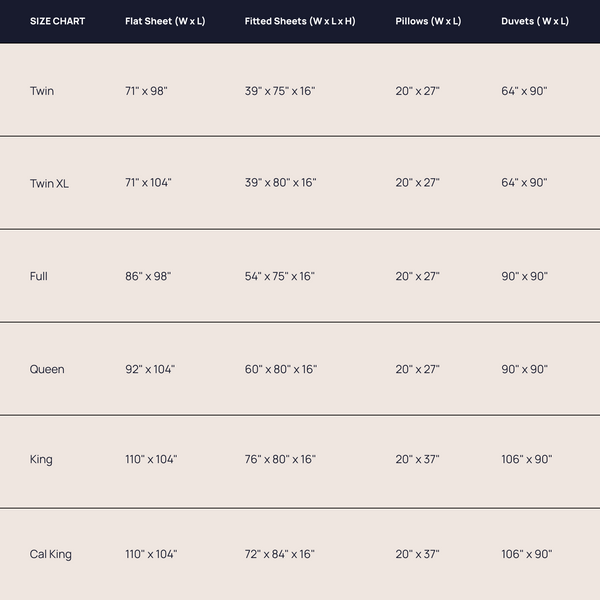Viewport: 600px width, 600px height.
Task: Click the King fitted sheet size 76" x 80" x 16"
Action: (280, 460)
